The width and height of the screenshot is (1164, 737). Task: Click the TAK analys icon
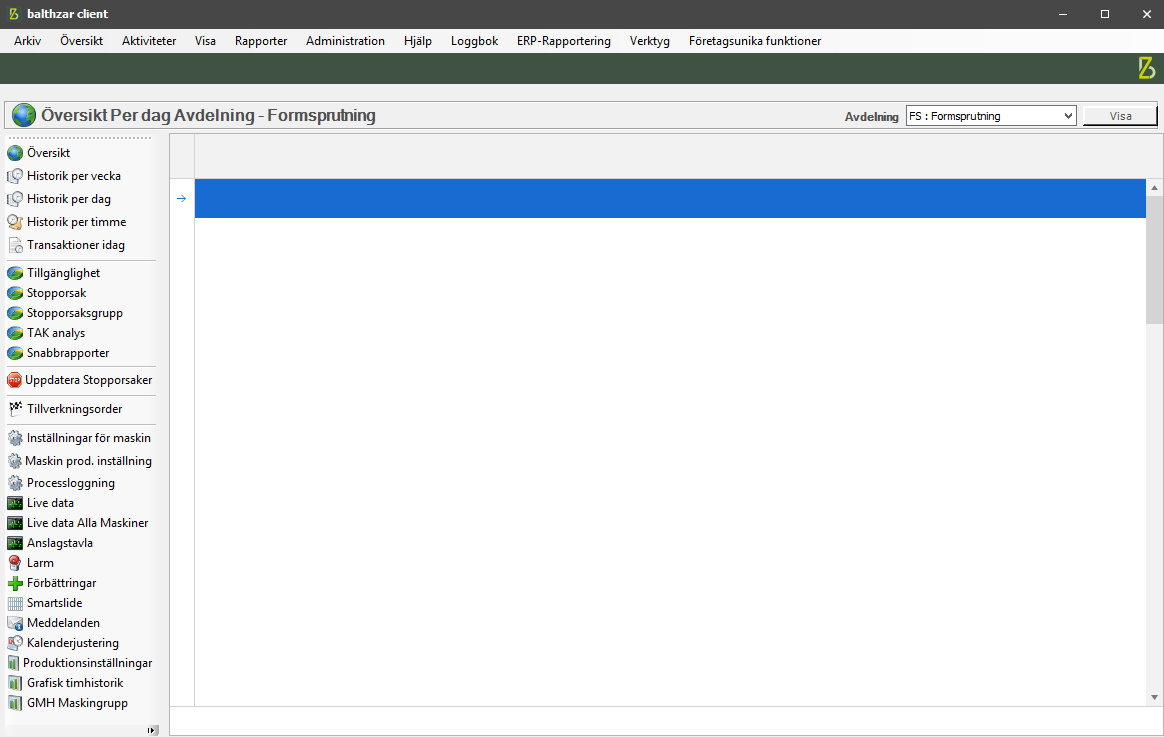15,333
